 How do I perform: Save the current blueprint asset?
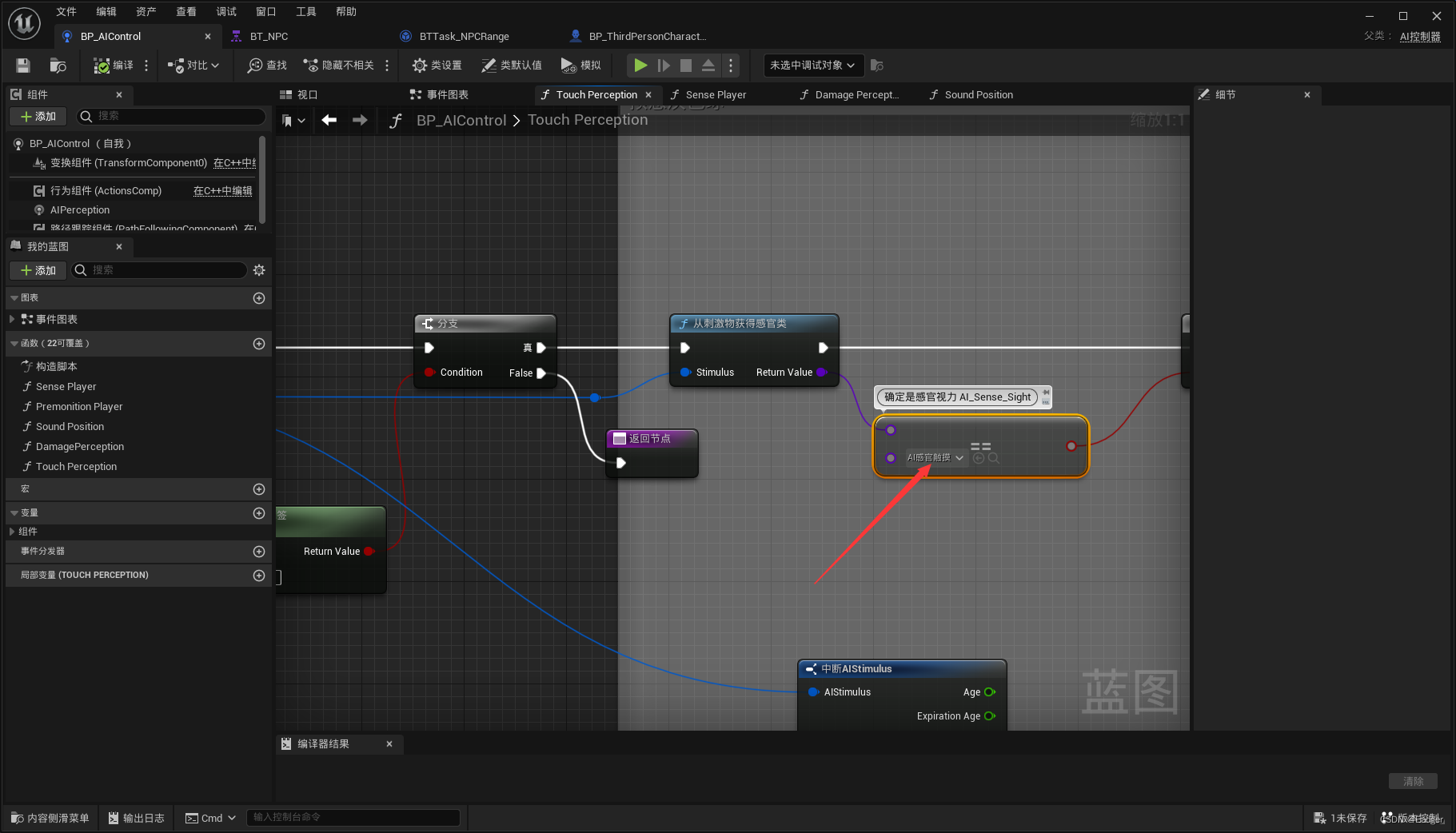[23, 66]
